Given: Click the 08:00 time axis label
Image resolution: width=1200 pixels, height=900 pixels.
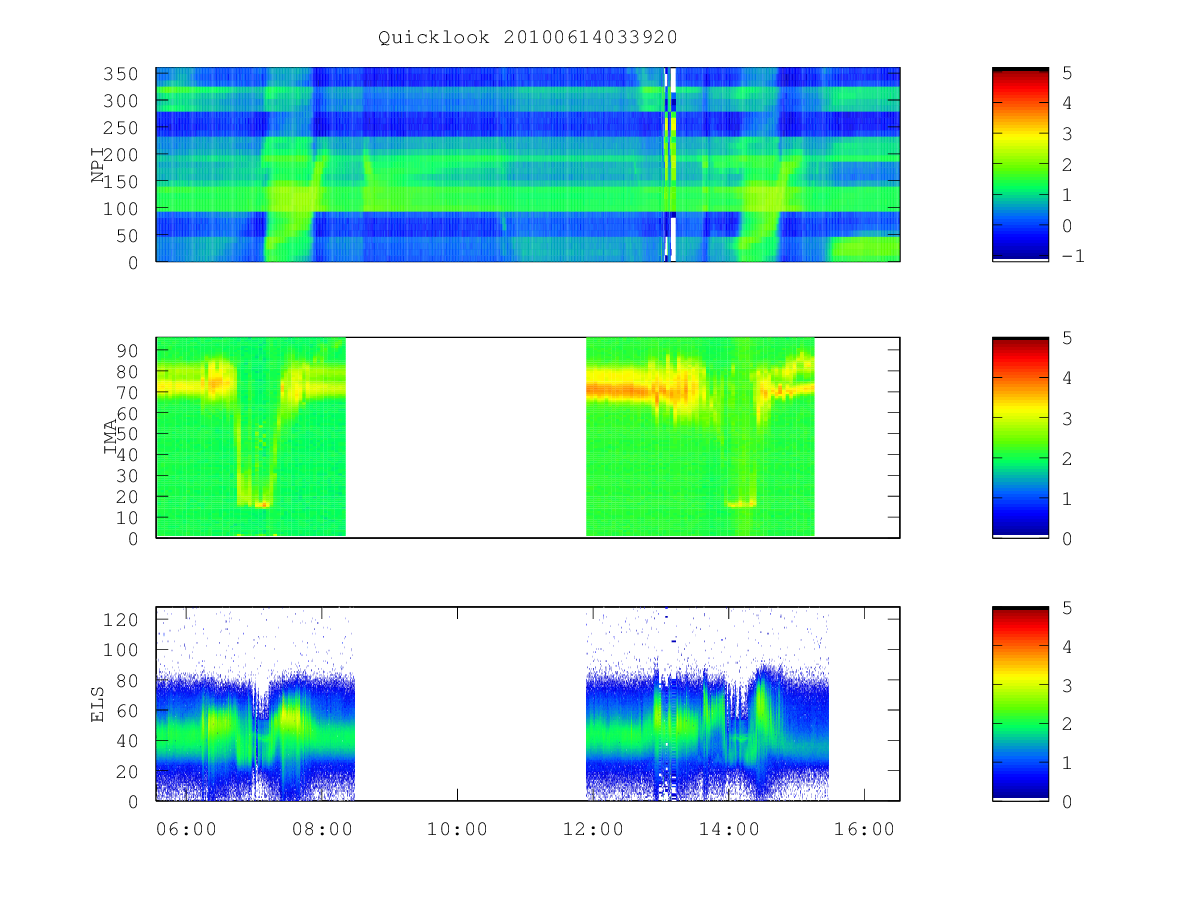Looking at the screenshot, I should (322, 829).
